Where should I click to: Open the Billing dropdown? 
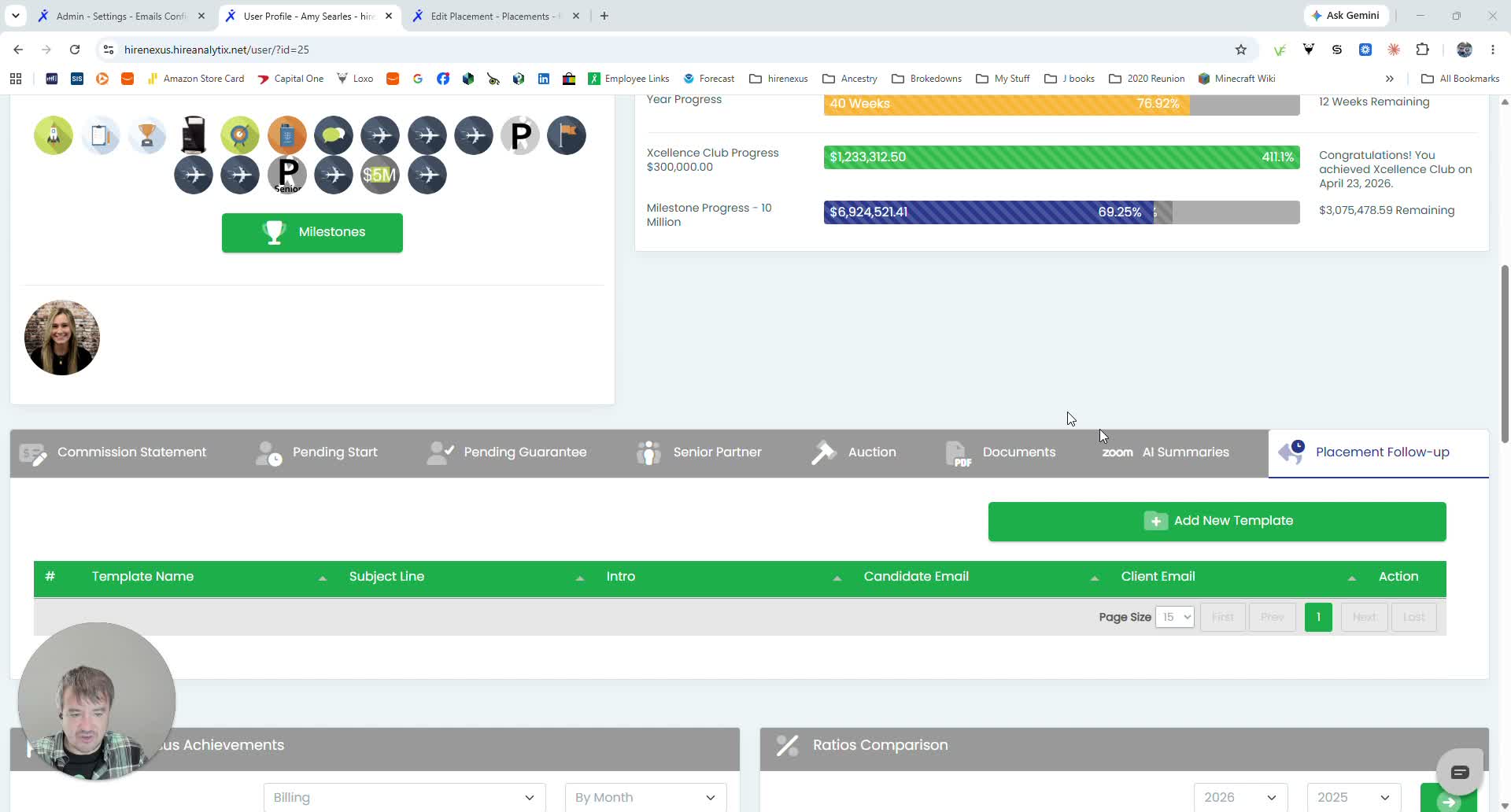[x=405, y=797]
